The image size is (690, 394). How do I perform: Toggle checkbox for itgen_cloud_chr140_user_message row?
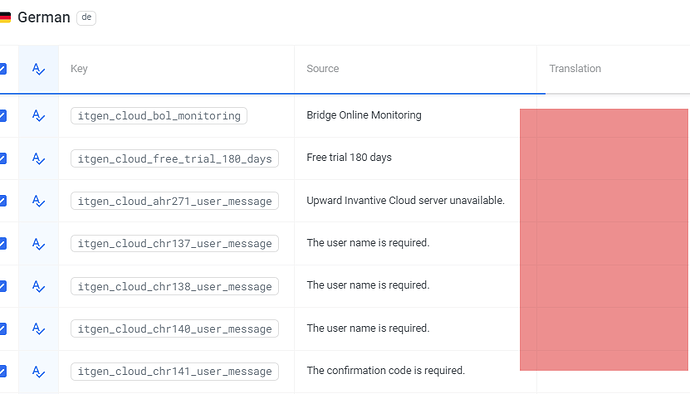[3, 329]
